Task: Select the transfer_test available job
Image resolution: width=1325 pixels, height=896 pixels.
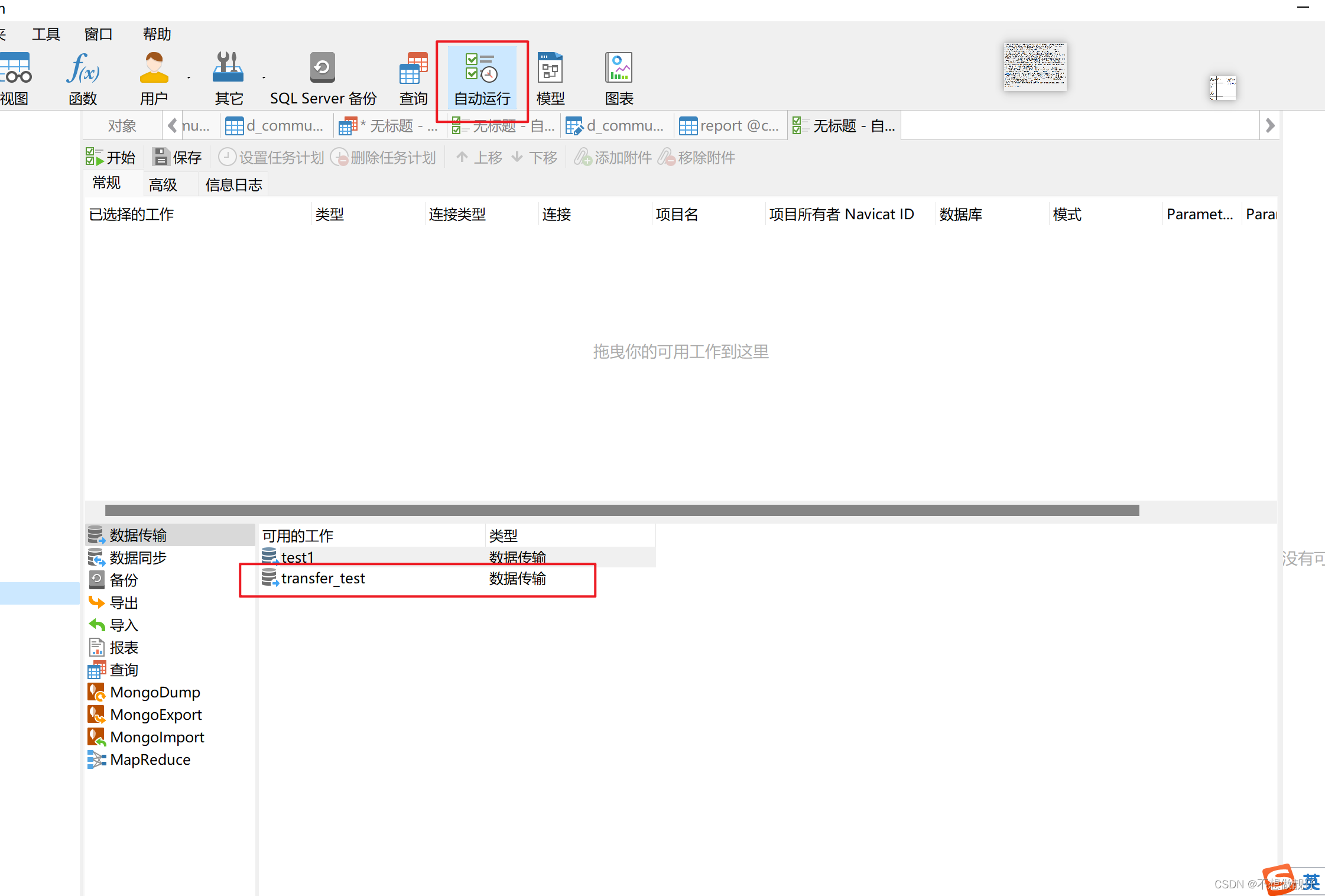Action: [x=323, y=579]
